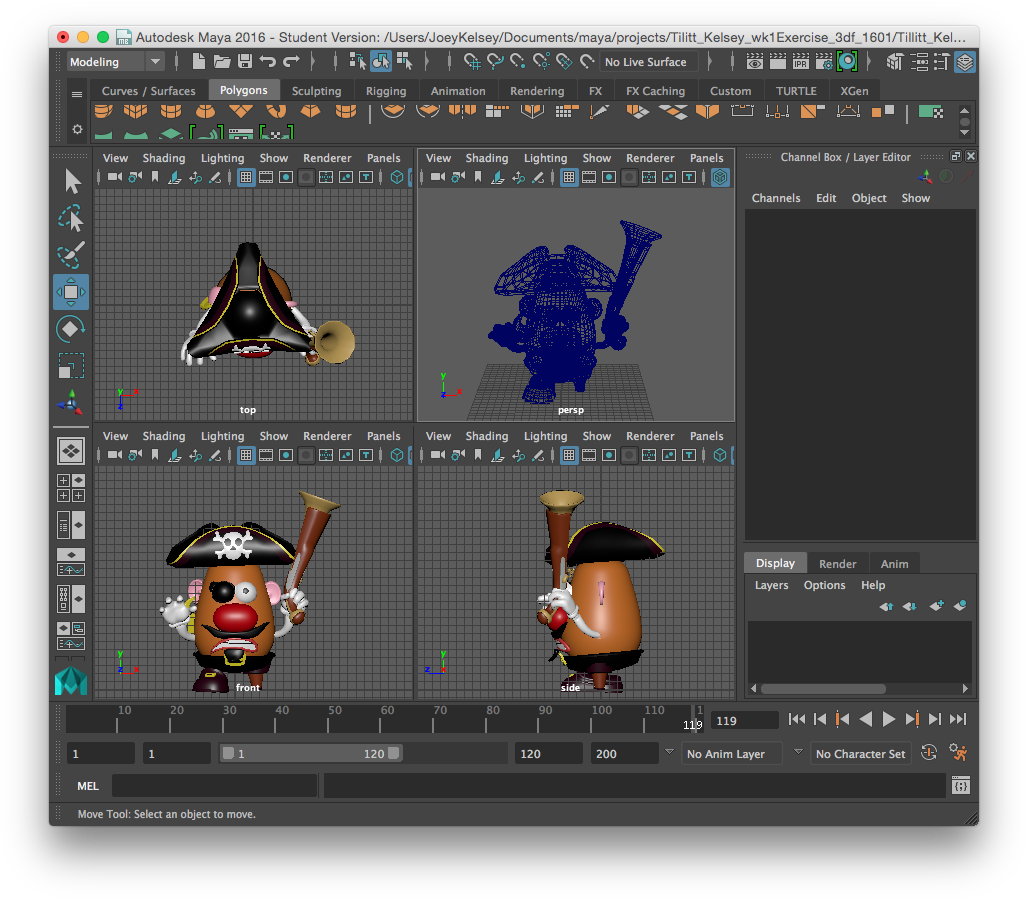Open the Shading menu in the top panel

pyautogui.click(x=164, y=158)
